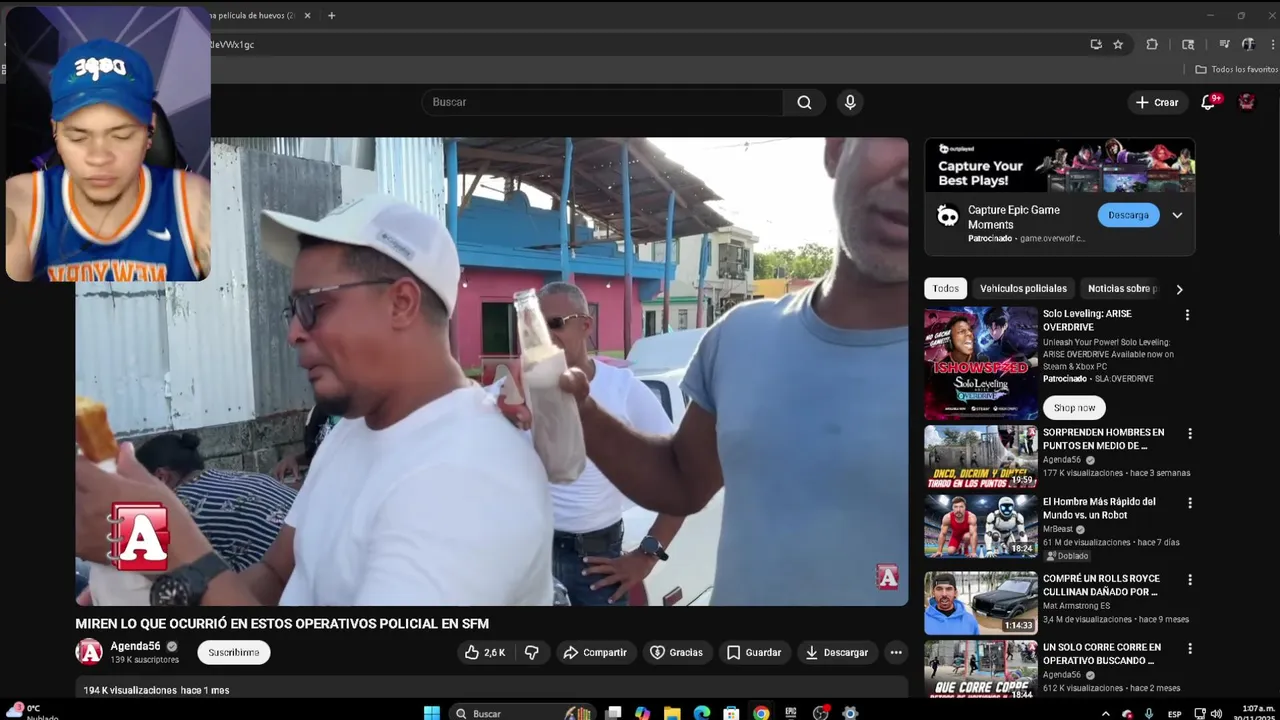Select the Vehículos policiales chip
The height and width of the screenshot is (720, 1280).
[1023, 289]
